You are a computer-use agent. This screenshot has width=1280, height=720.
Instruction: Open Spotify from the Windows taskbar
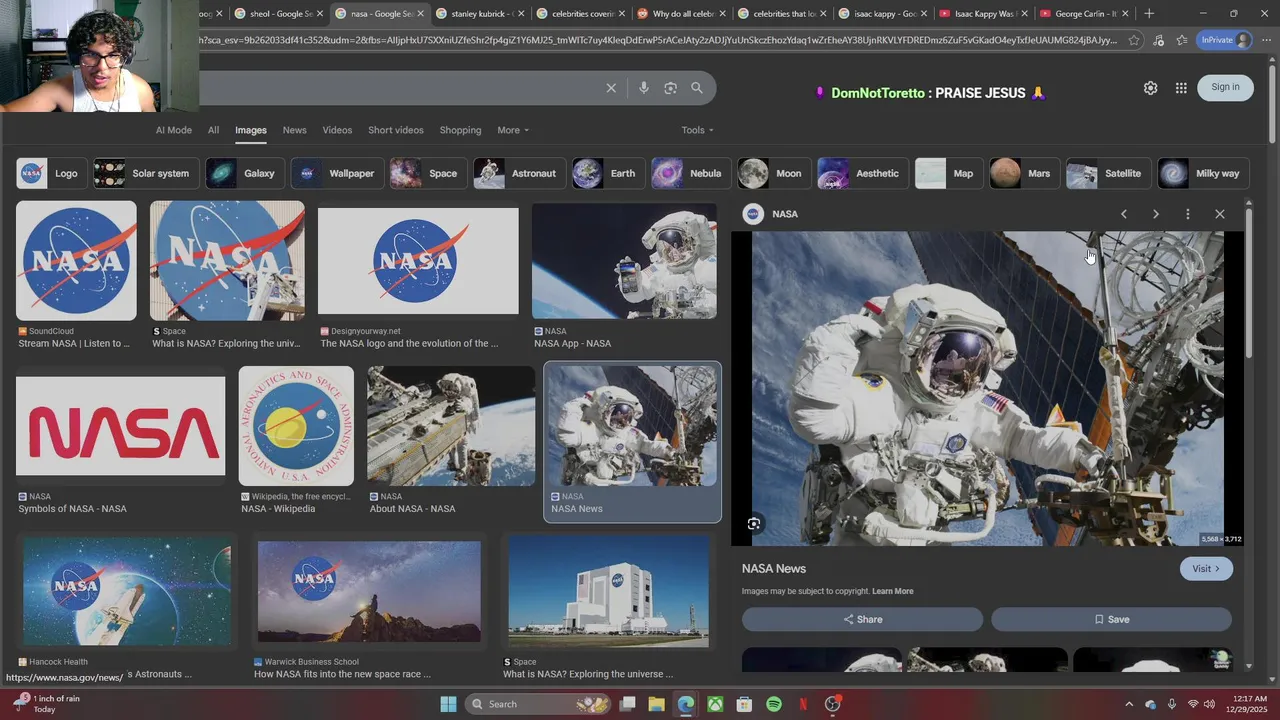pyautogui.click(x=774, y=704)
